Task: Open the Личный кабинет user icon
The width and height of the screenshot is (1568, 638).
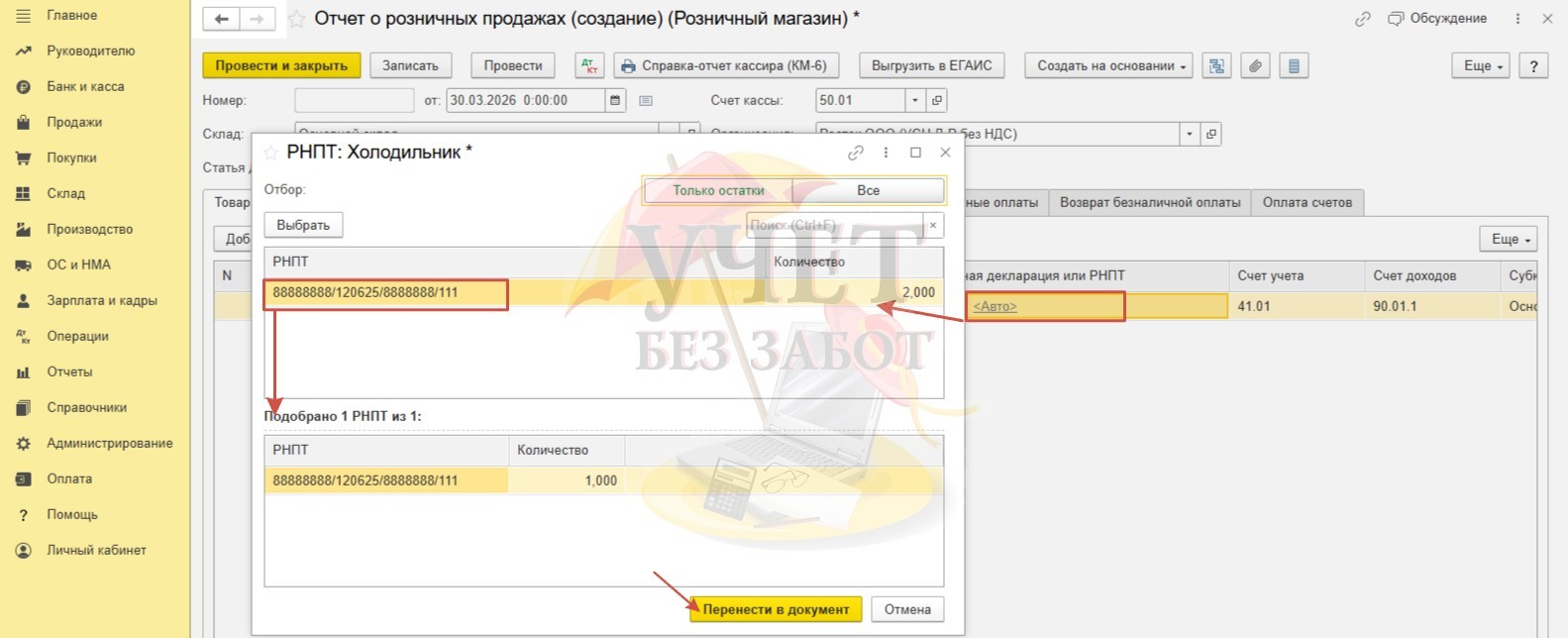Action: click(24, 550)
